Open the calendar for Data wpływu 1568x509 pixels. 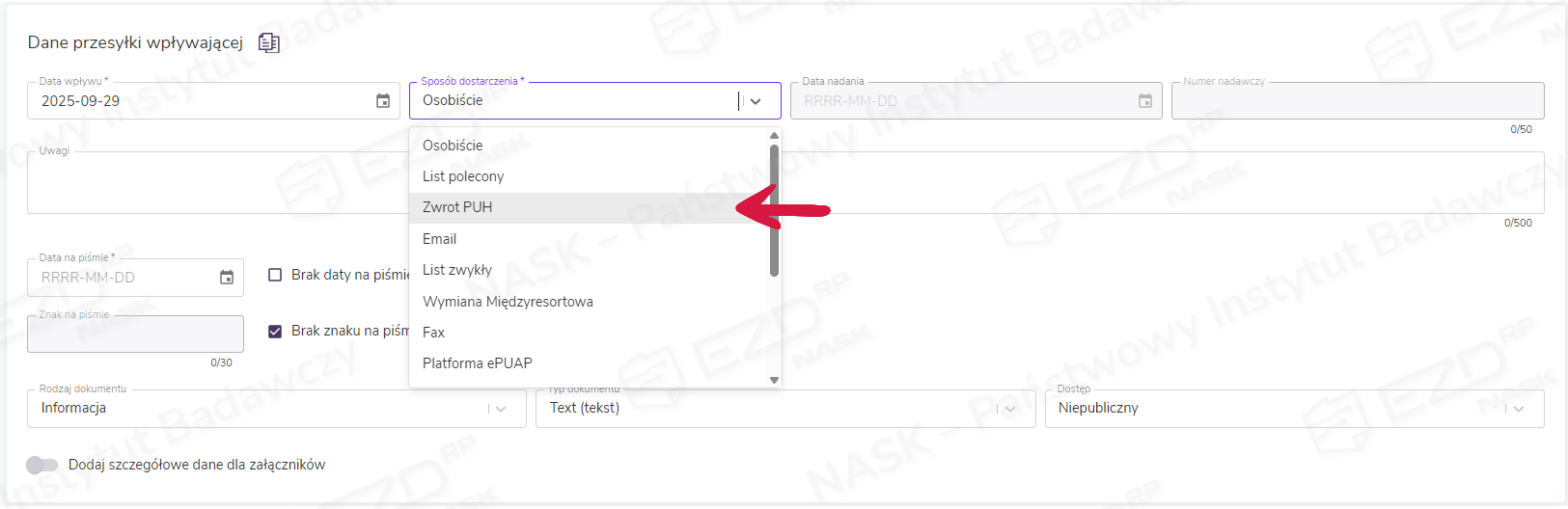(383, 101)
